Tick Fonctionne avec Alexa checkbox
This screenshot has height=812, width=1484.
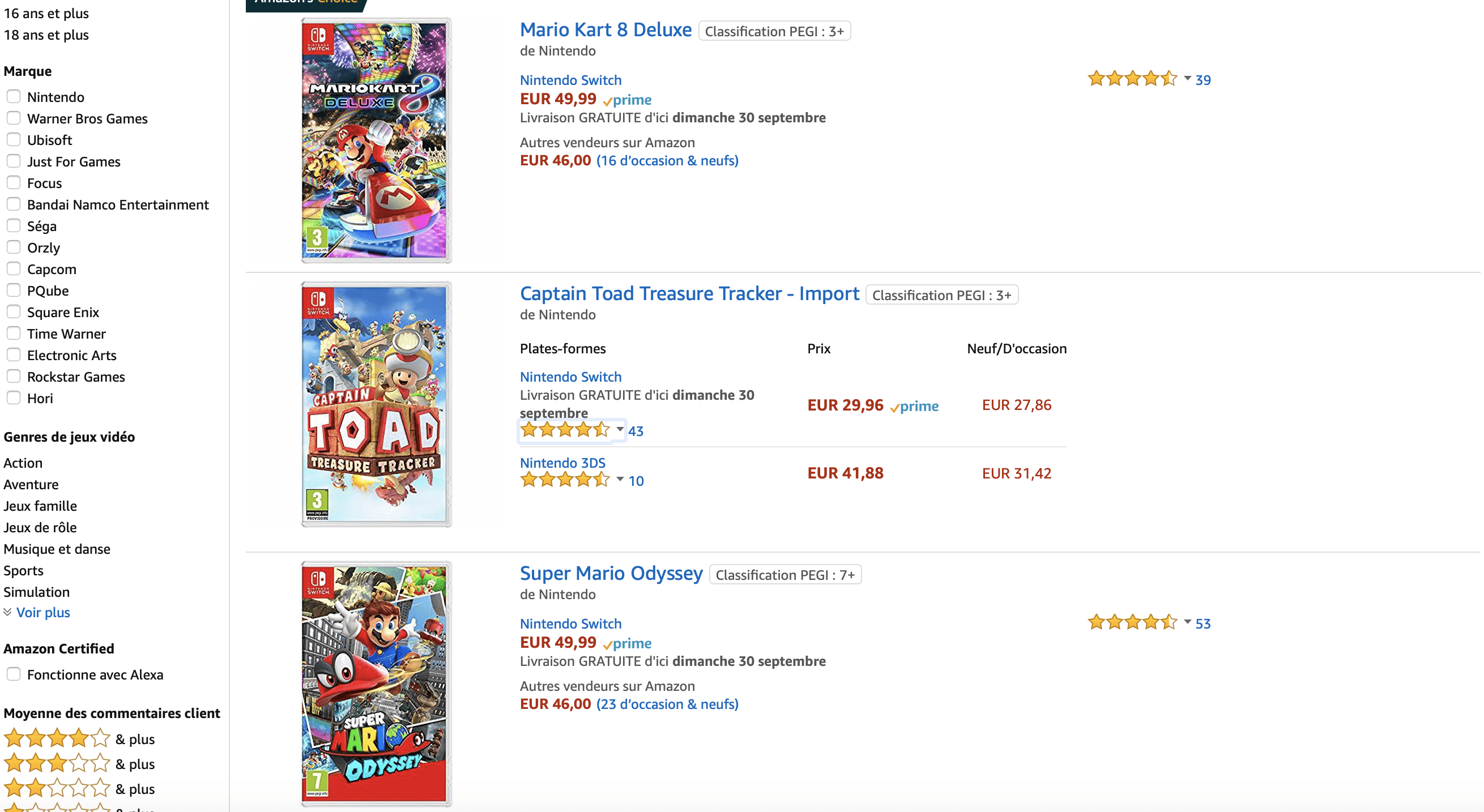[x=14, y=674]
